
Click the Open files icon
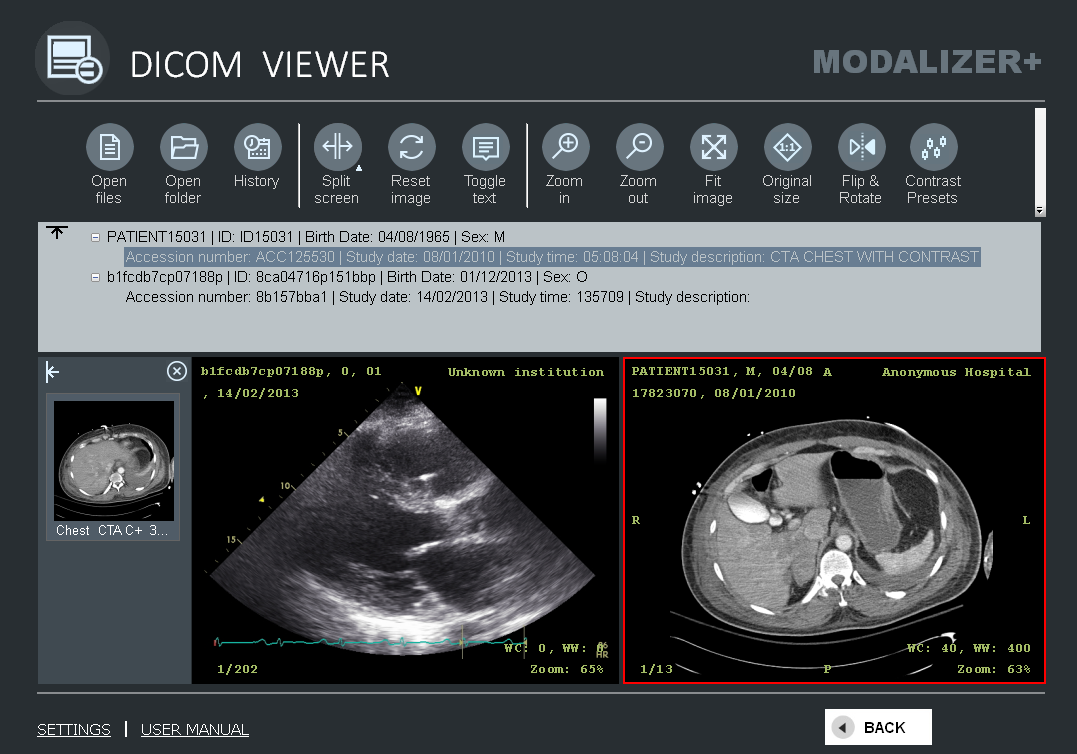(x=109, y=148)
